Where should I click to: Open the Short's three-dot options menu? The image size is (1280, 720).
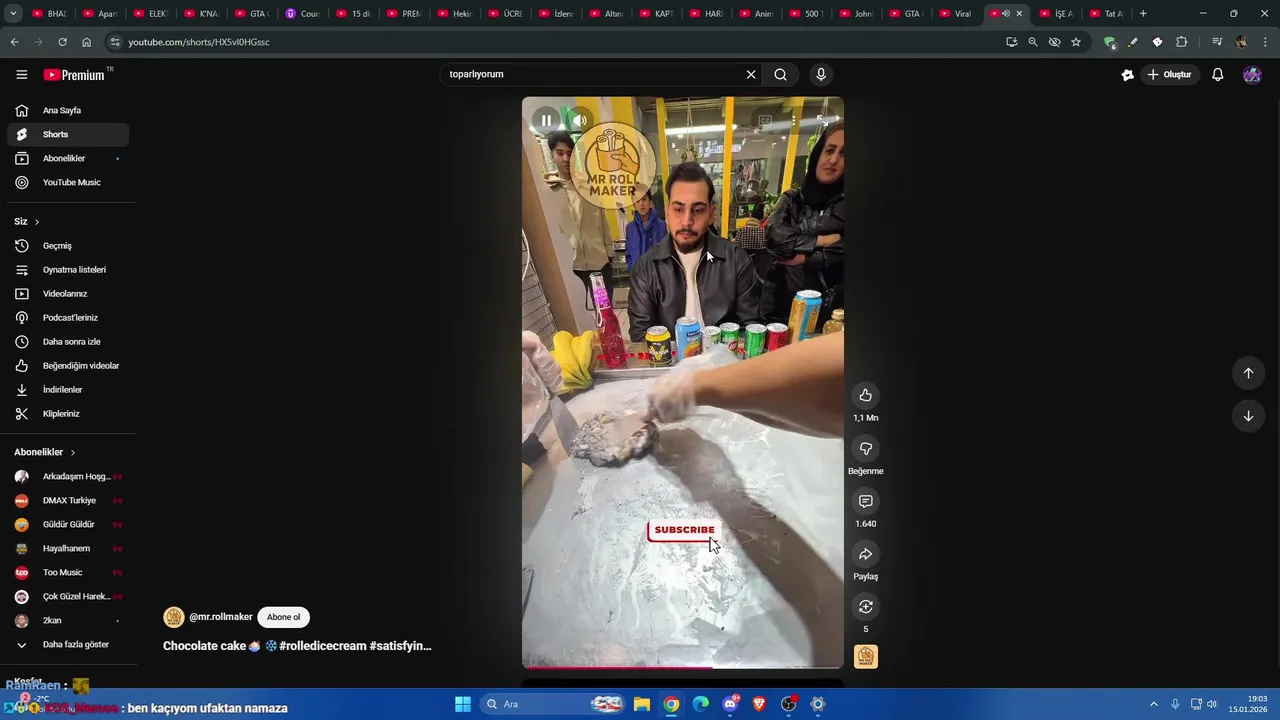click(794, 121)
